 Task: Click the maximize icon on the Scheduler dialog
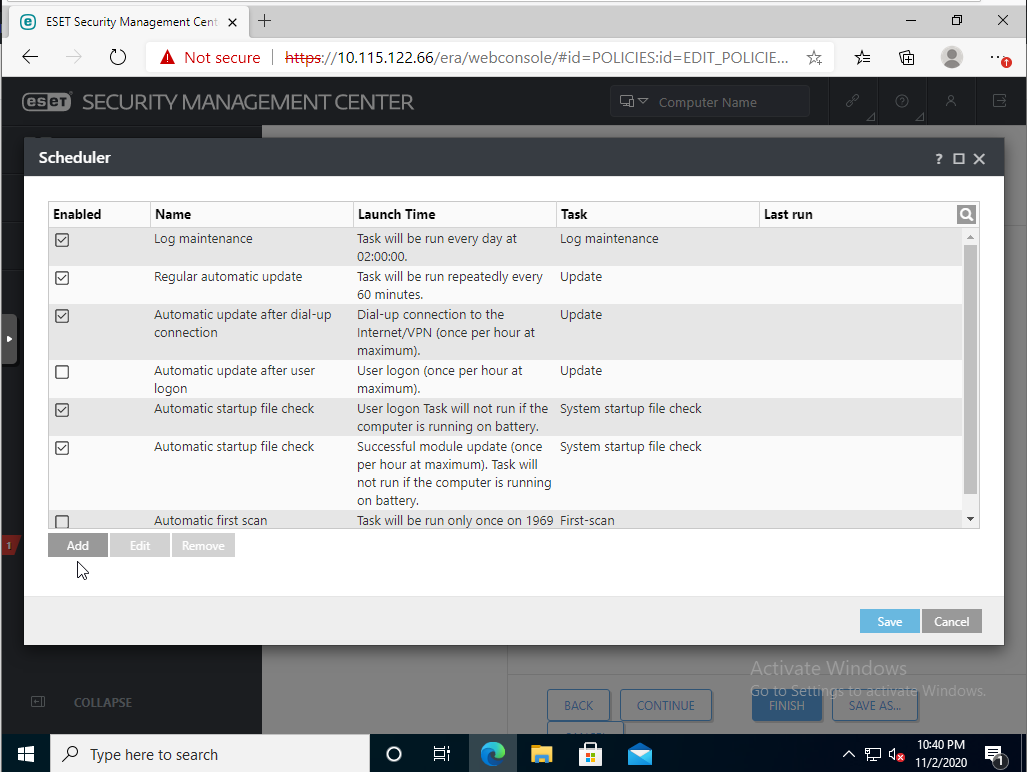pos(958,158)
